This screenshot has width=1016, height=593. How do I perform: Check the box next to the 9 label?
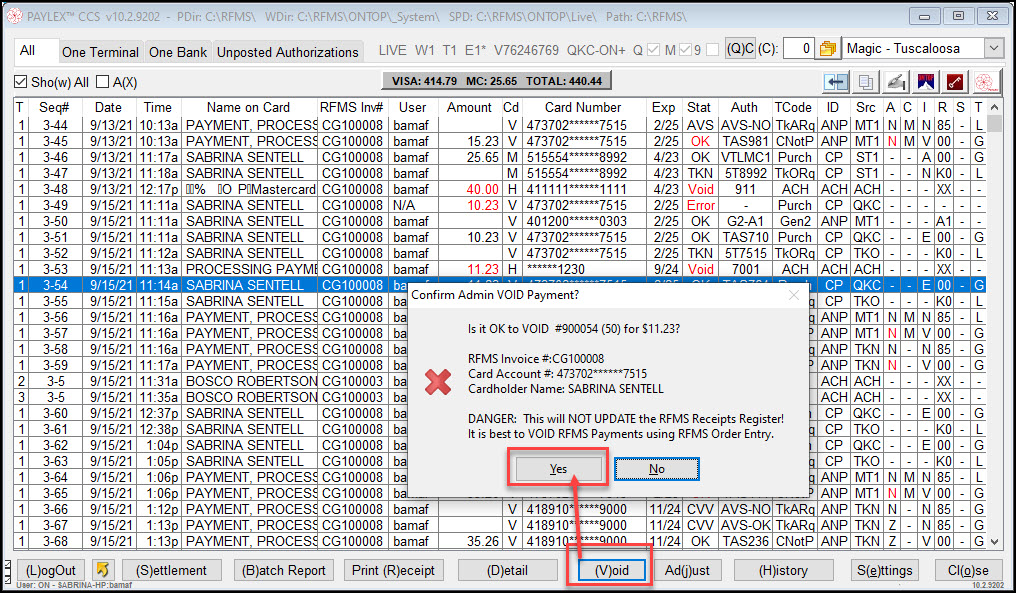(712, 50)
